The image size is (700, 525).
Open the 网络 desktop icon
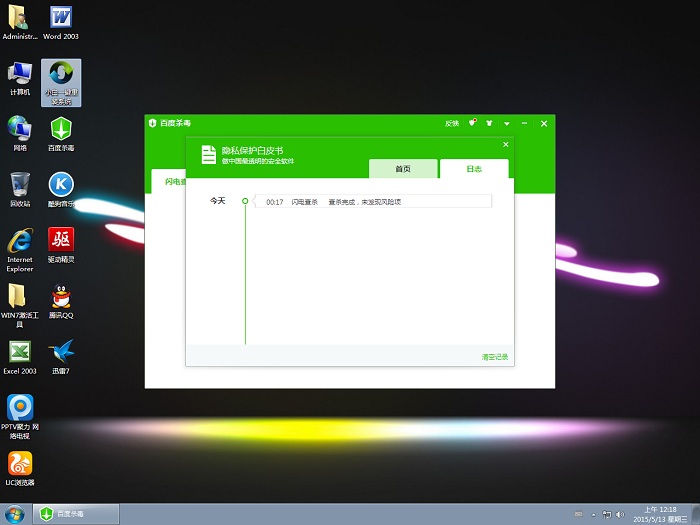[x=20, y=133]
